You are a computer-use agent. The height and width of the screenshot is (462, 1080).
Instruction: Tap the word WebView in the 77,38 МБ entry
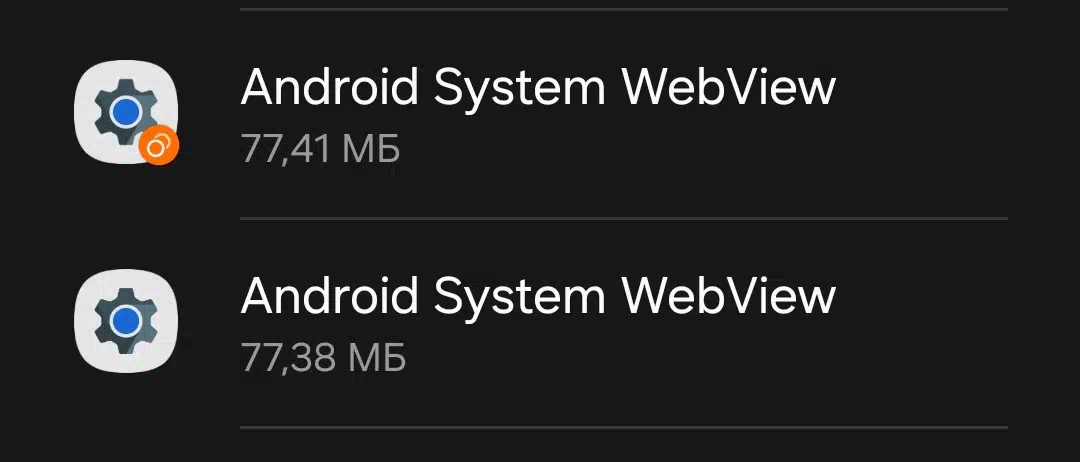click(x=729, y=296)
